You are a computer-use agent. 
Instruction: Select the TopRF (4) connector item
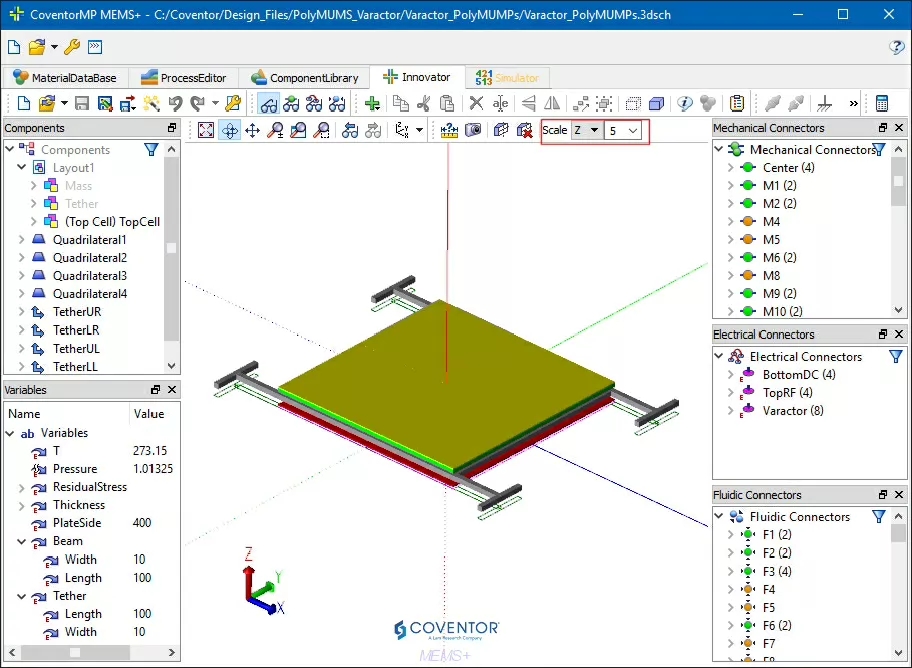(x=788, y=393)
